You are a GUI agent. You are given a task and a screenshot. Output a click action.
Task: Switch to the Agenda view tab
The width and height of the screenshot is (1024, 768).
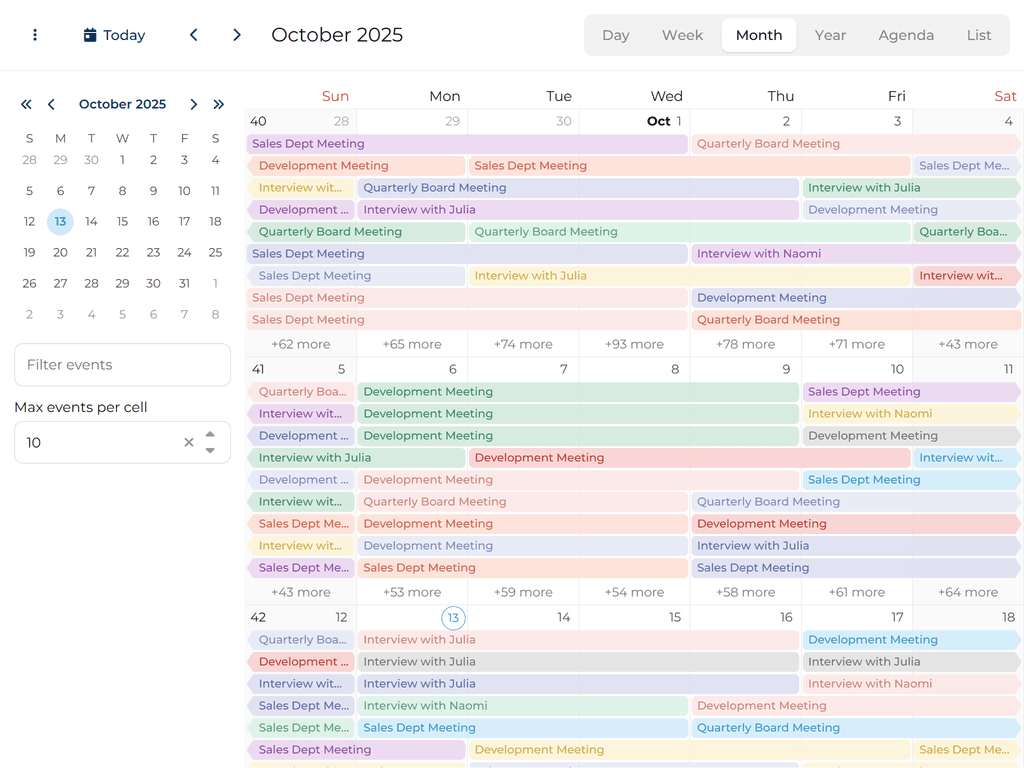(x=906, y=35)
